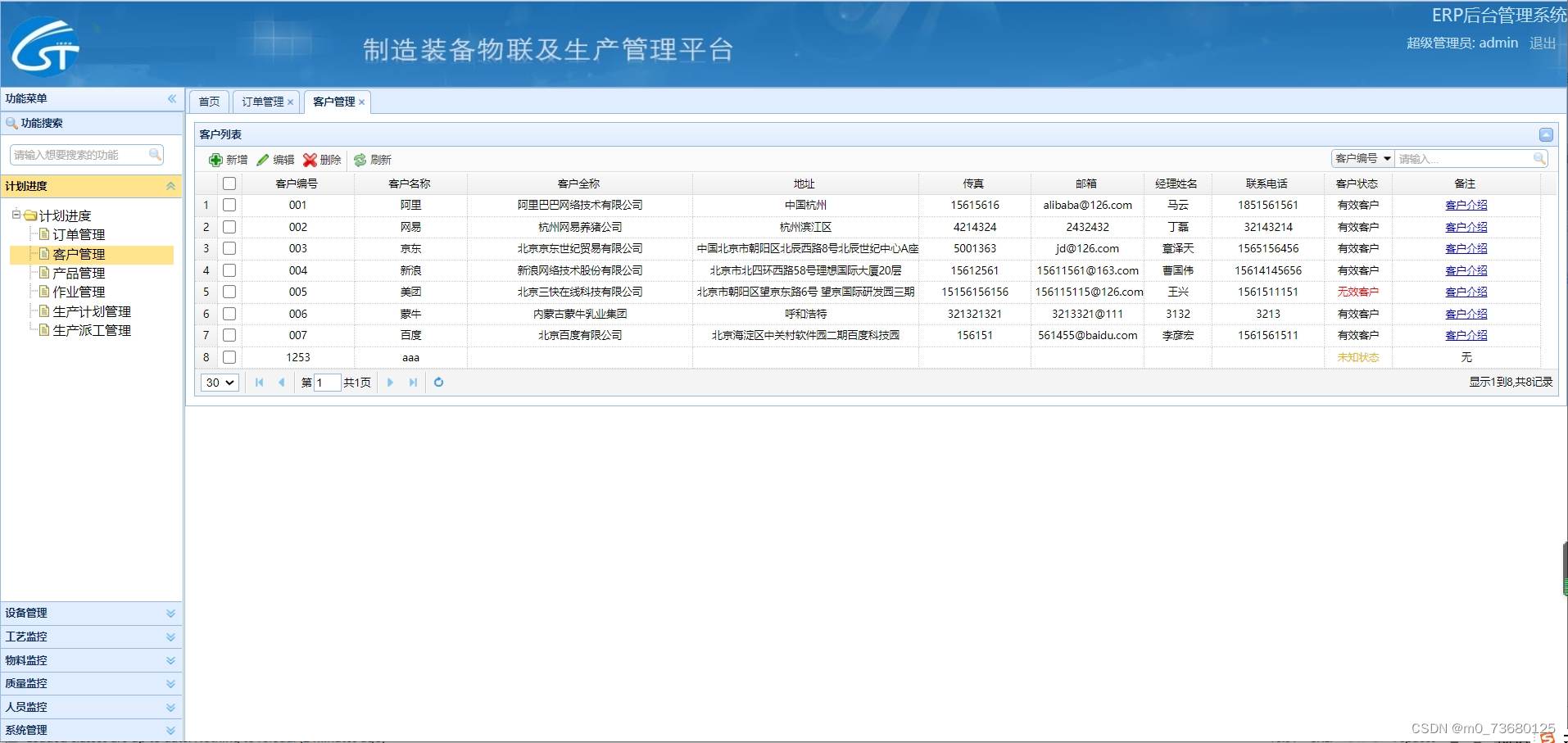
Task: Go to first page in pagination
Action: [260, 383]
